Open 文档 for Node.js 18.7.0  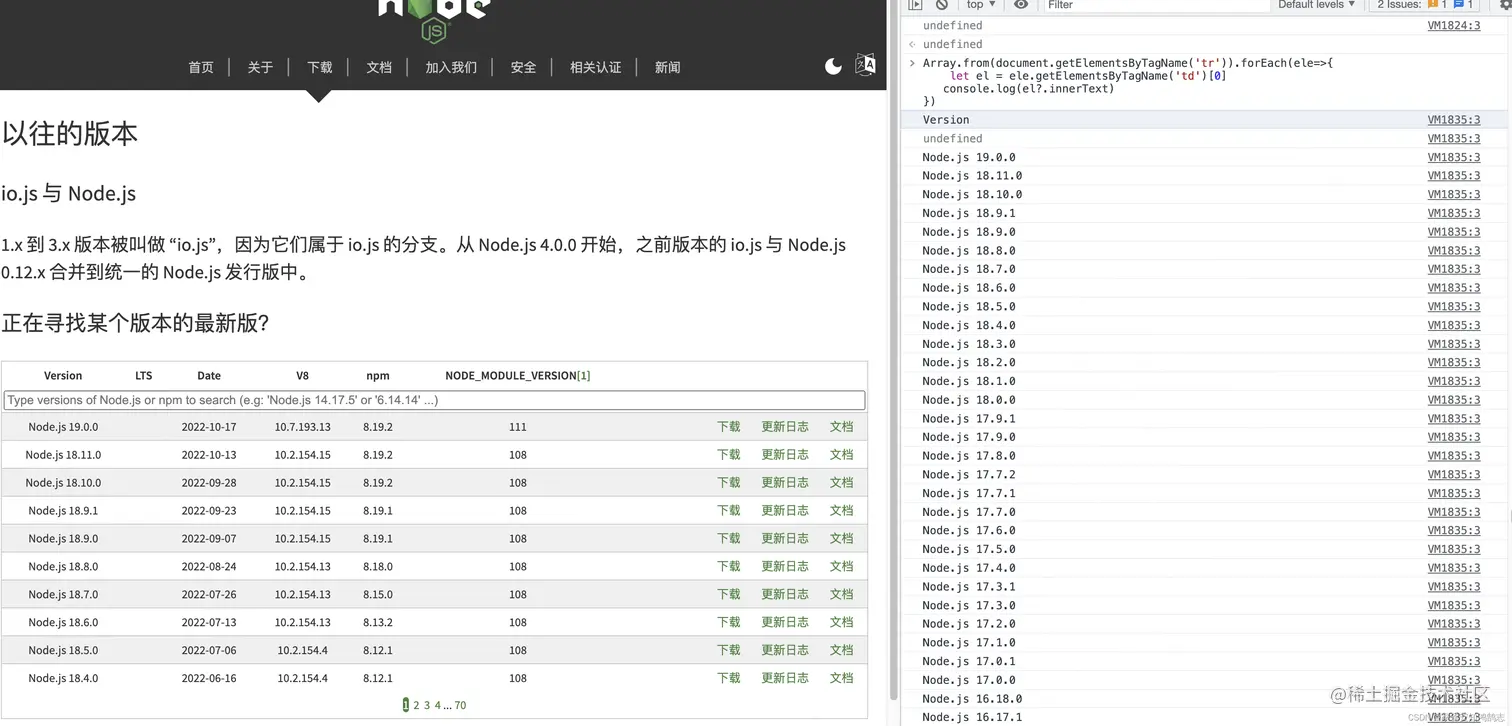(x=842, y=595)
